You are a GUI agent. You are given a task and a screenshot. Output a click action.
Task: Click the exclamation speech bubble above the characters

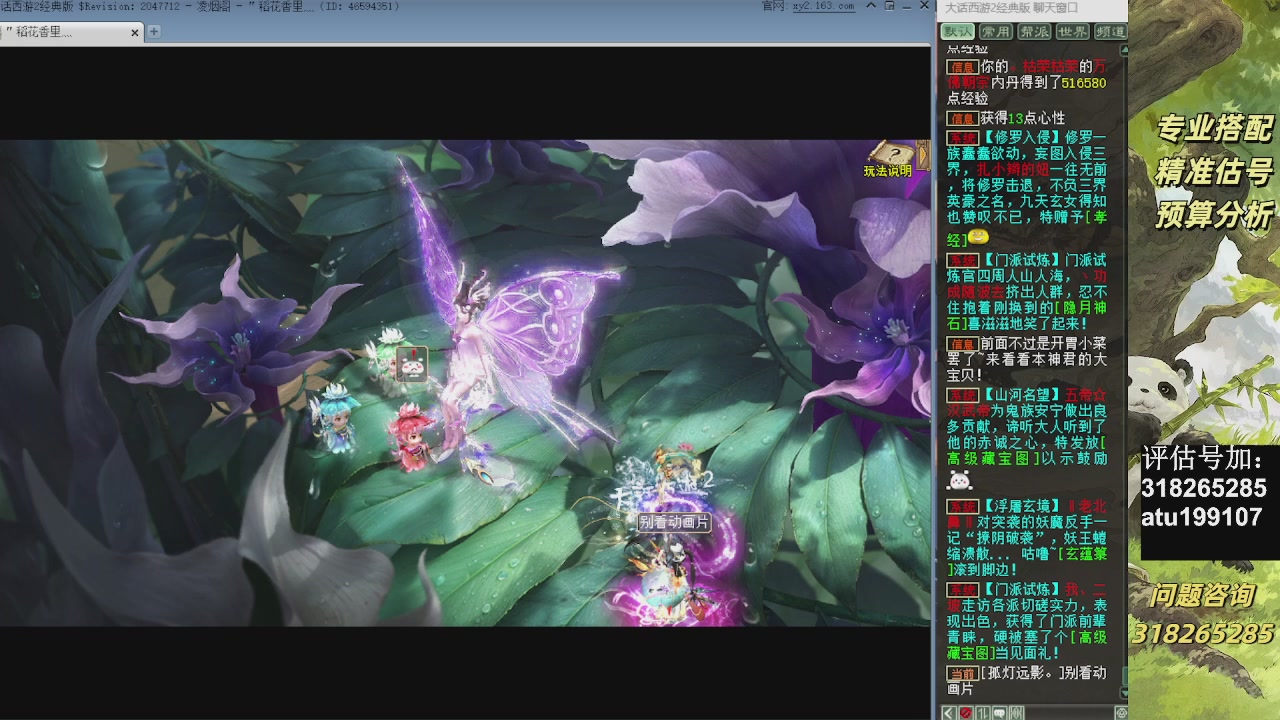coord(411,364)
